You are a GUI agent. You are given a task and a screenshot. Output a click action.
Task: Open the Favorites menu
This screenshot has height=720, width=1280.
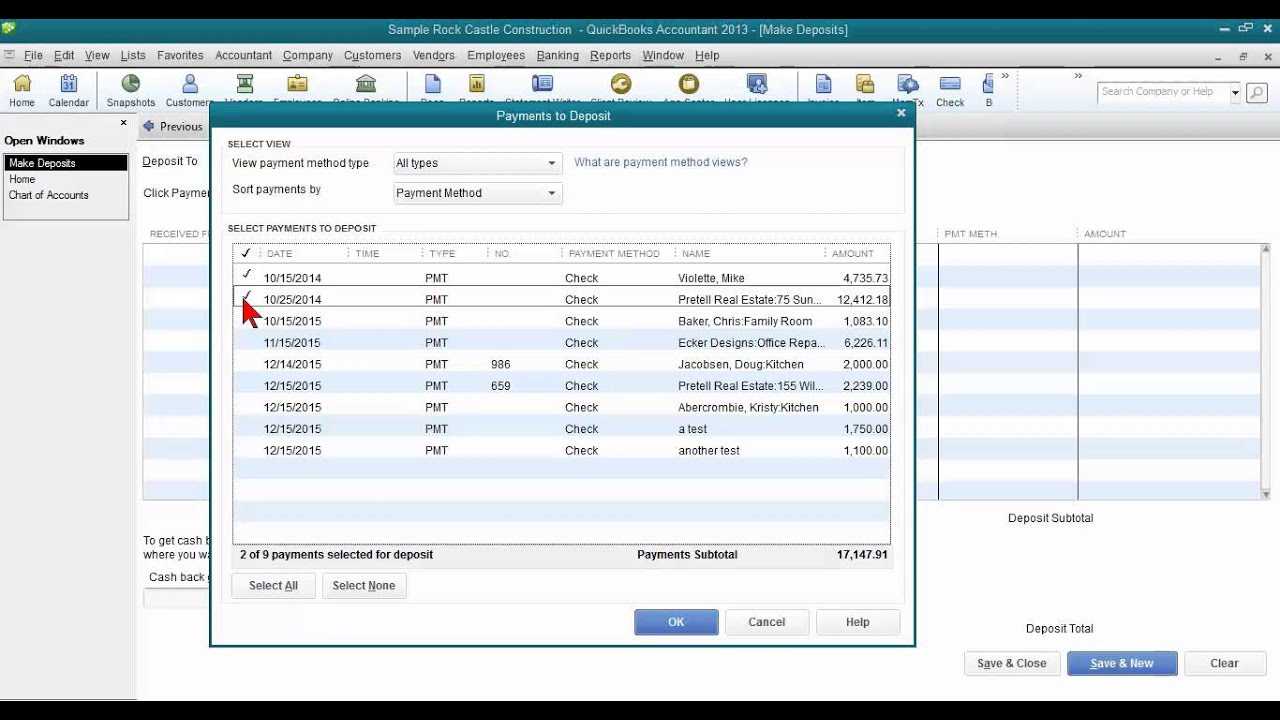point(180,55)
